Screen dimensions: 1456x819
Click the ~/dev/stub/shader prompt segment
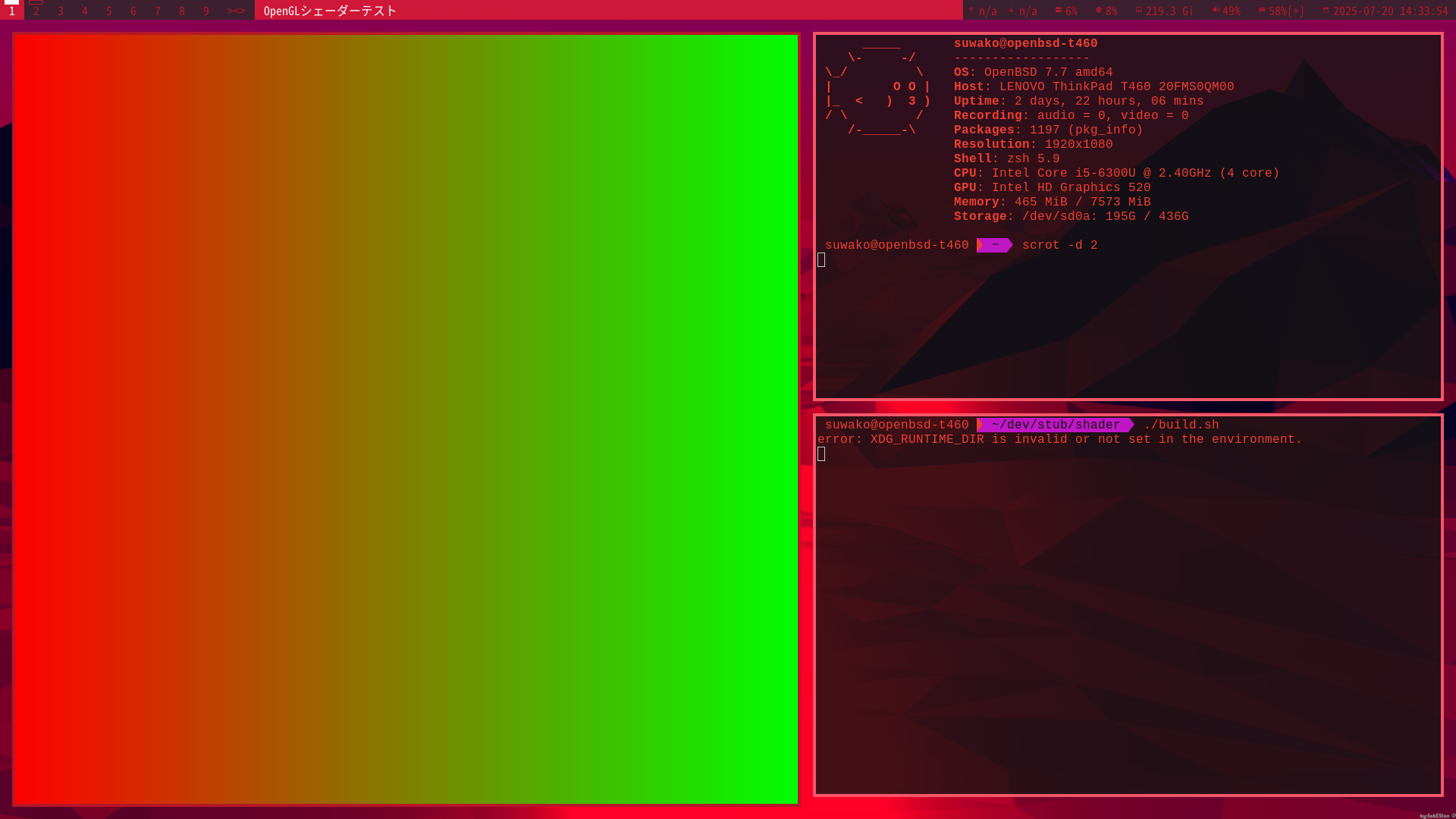[x=1056, y=425]
